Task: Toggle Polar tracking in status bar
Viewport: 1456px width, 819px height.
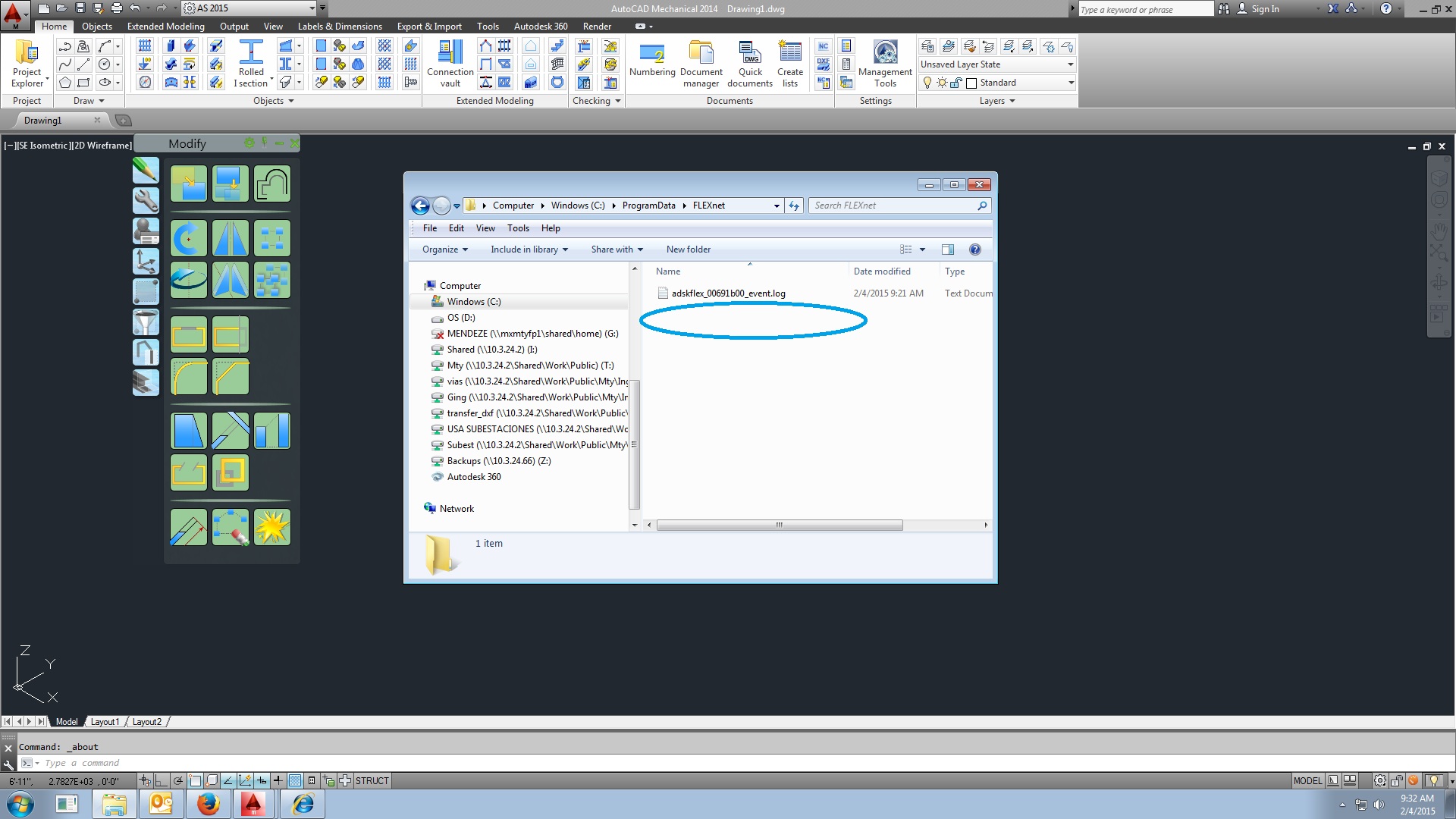Action: pyautogui.click(x=178, y=780)
